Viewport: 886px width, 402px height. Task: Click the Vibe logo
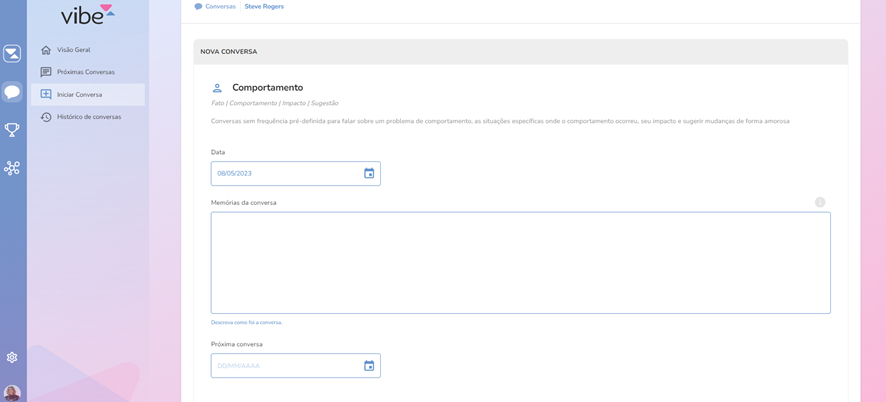click(87, 14)
